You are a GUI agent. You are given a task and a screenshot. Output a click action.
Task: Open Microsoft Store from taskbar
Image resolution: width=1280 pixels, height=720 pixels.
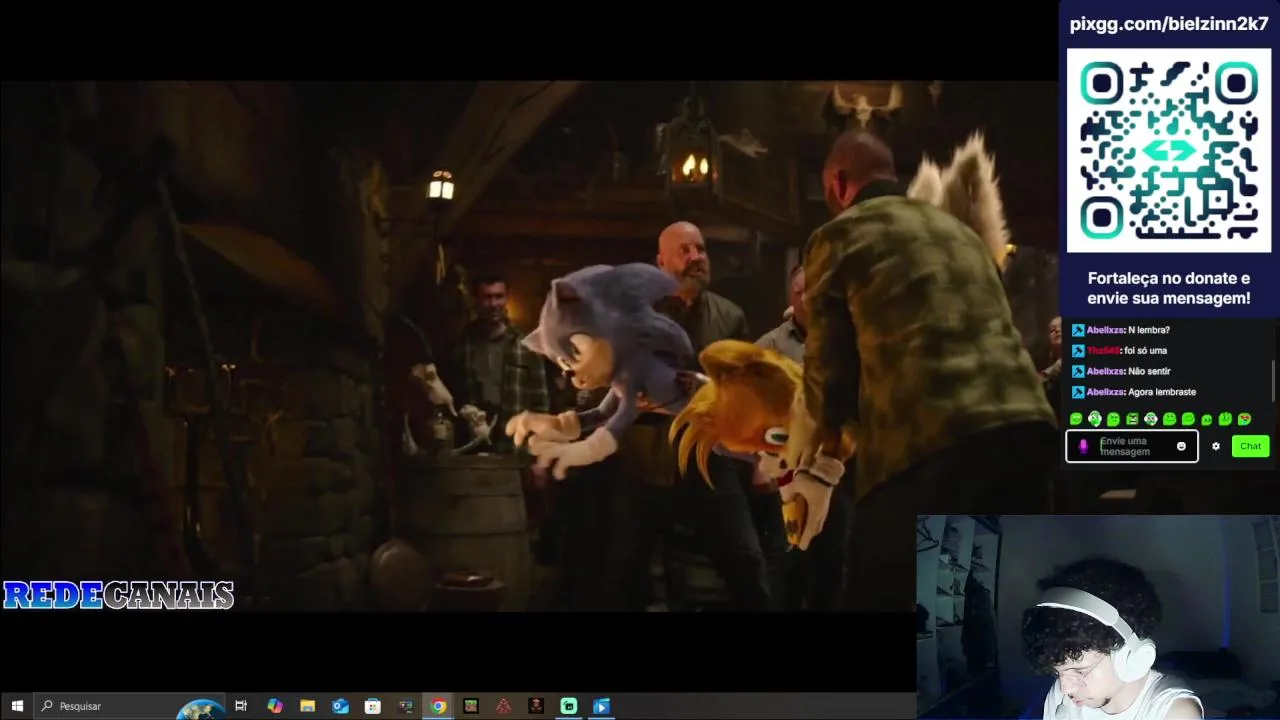(373, 706)
